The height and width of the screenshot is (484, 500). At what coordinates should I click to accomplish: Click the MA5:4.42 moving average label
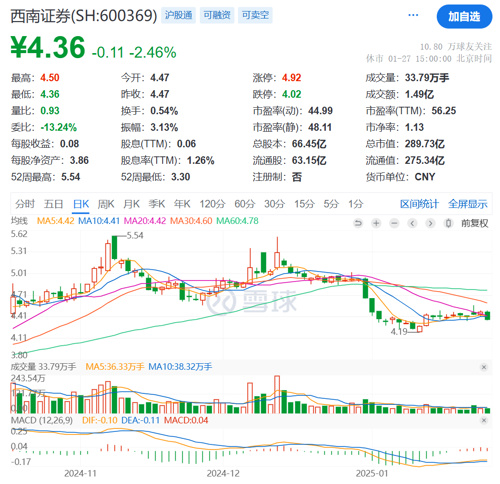tap(55, 221)
